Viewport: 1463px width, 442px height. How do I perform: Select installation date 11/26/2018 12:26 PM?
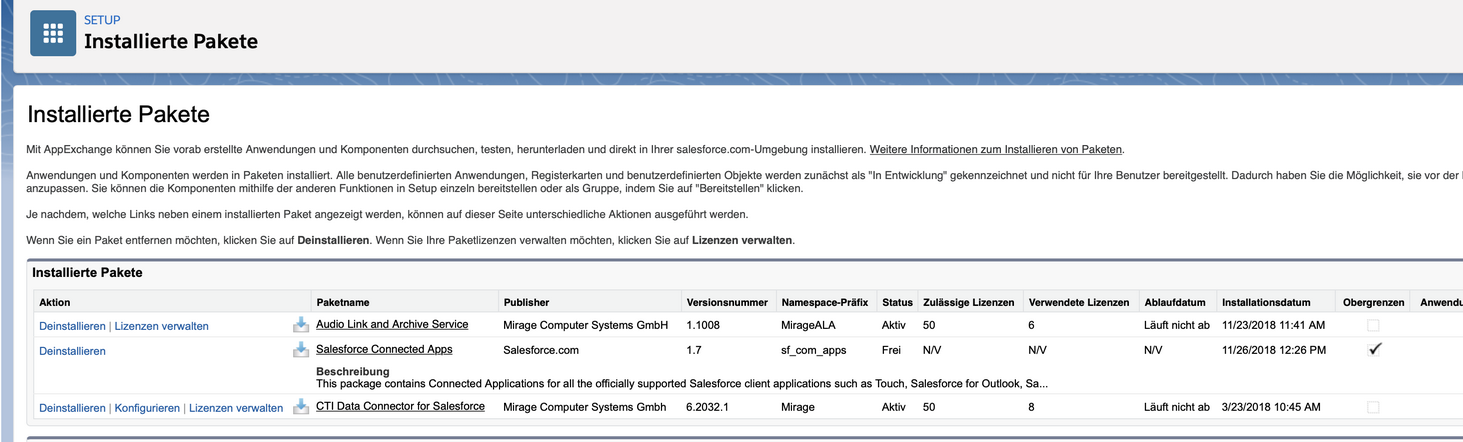[1274, 350]
